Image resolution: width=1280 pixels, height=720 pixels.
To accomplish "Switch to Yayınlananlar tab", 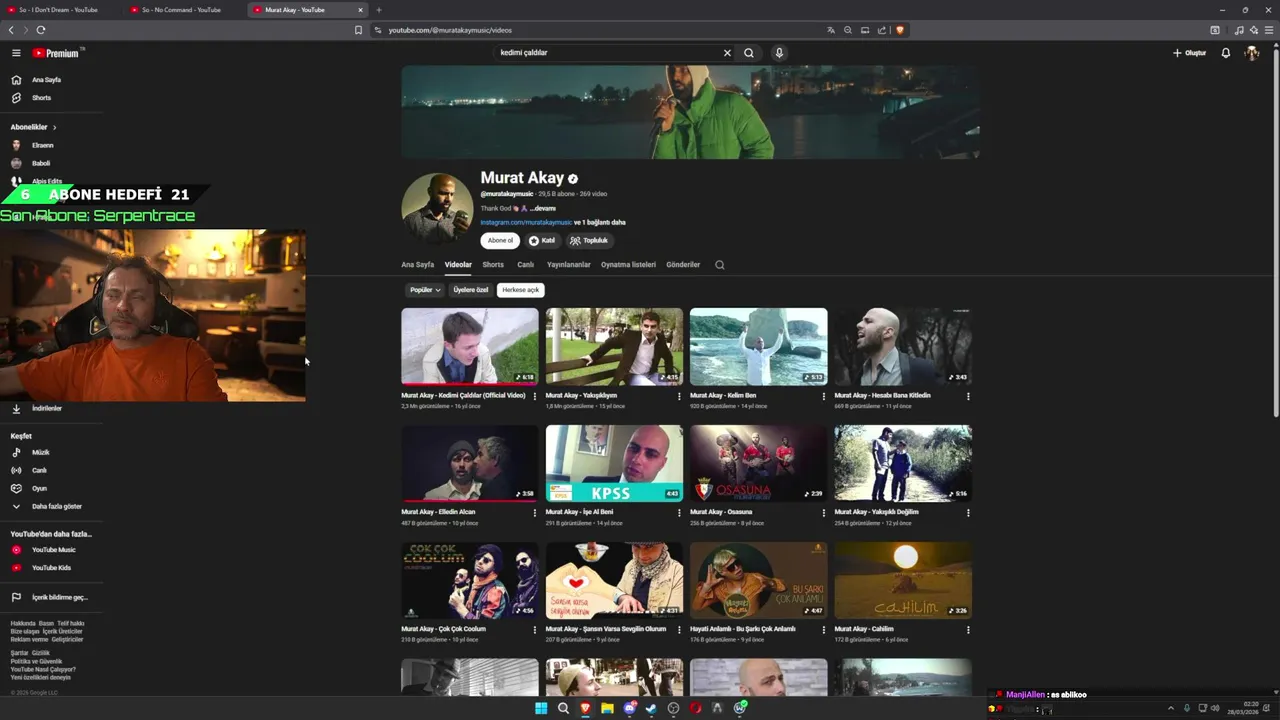I will pos(569,265).
